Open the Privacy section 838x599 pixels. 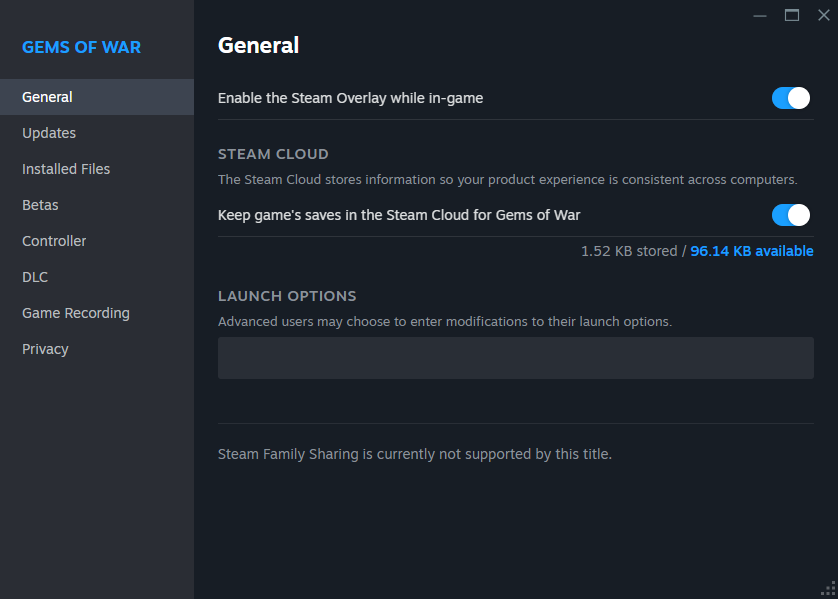click(97, 349)
